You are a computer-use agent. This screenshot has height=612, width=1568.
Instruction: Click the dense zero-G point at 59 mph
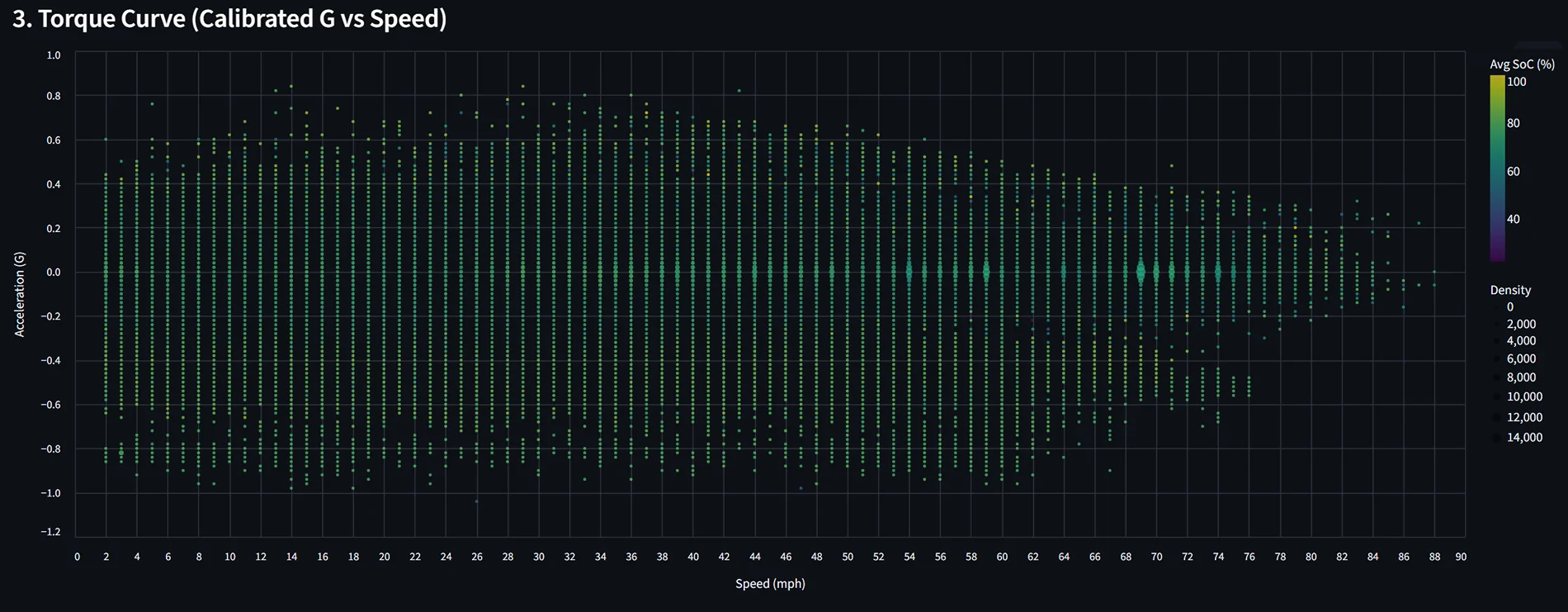click(x=986, y=272)
